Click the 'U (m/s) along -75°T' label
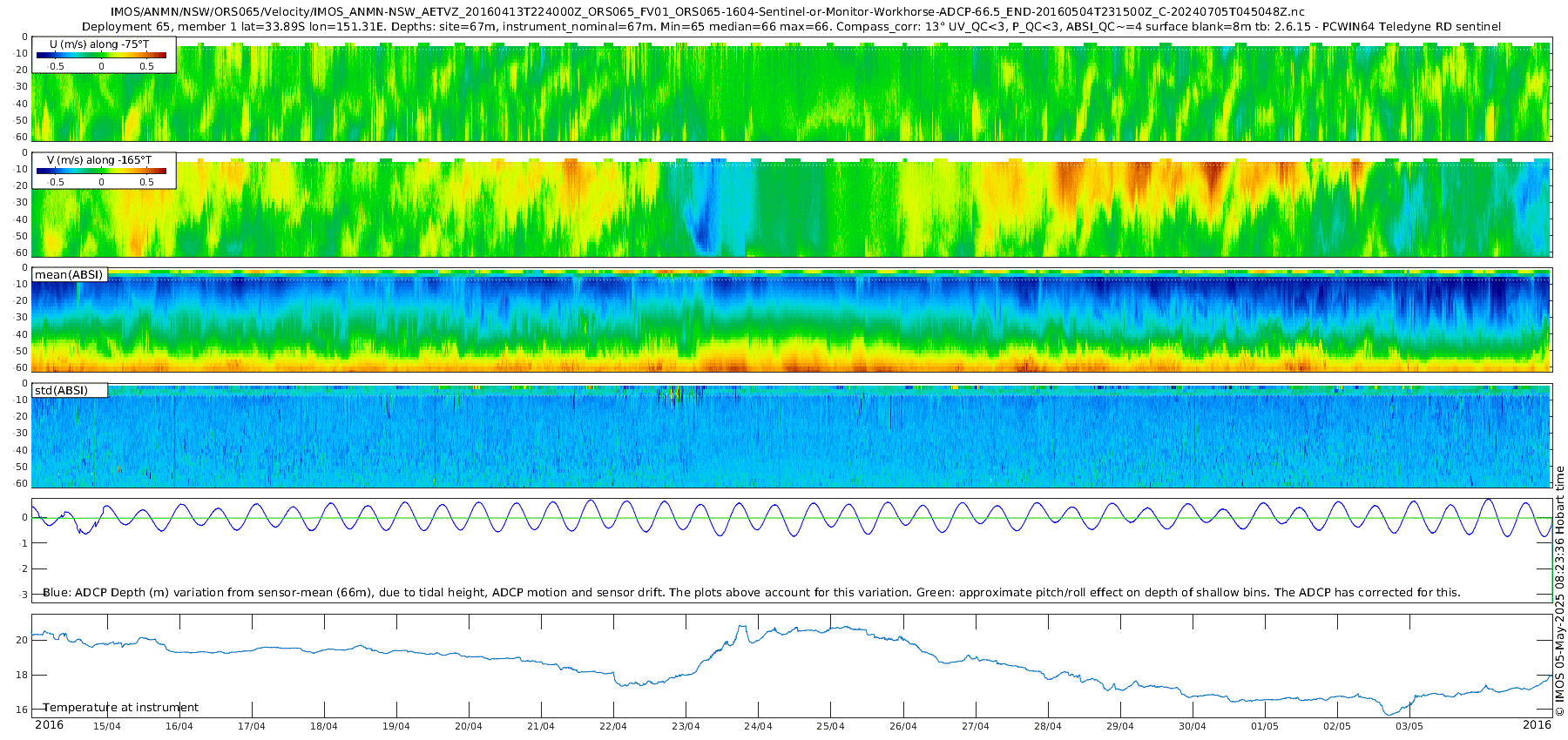The height and width of the screenshot is (740, 1568). [x=99, y=44]
